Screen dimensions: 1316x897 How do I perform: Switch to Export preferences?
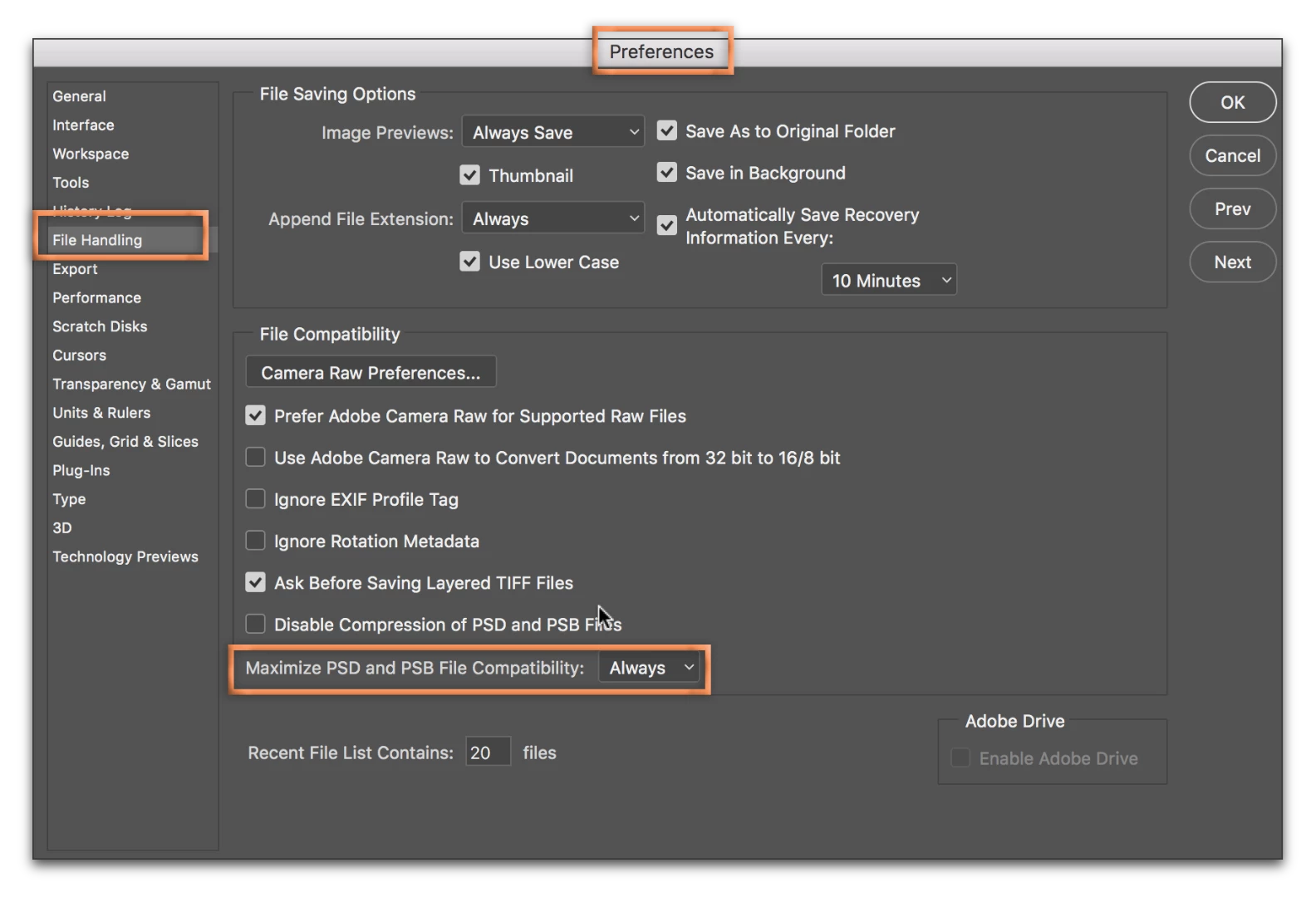pos(76,269)
